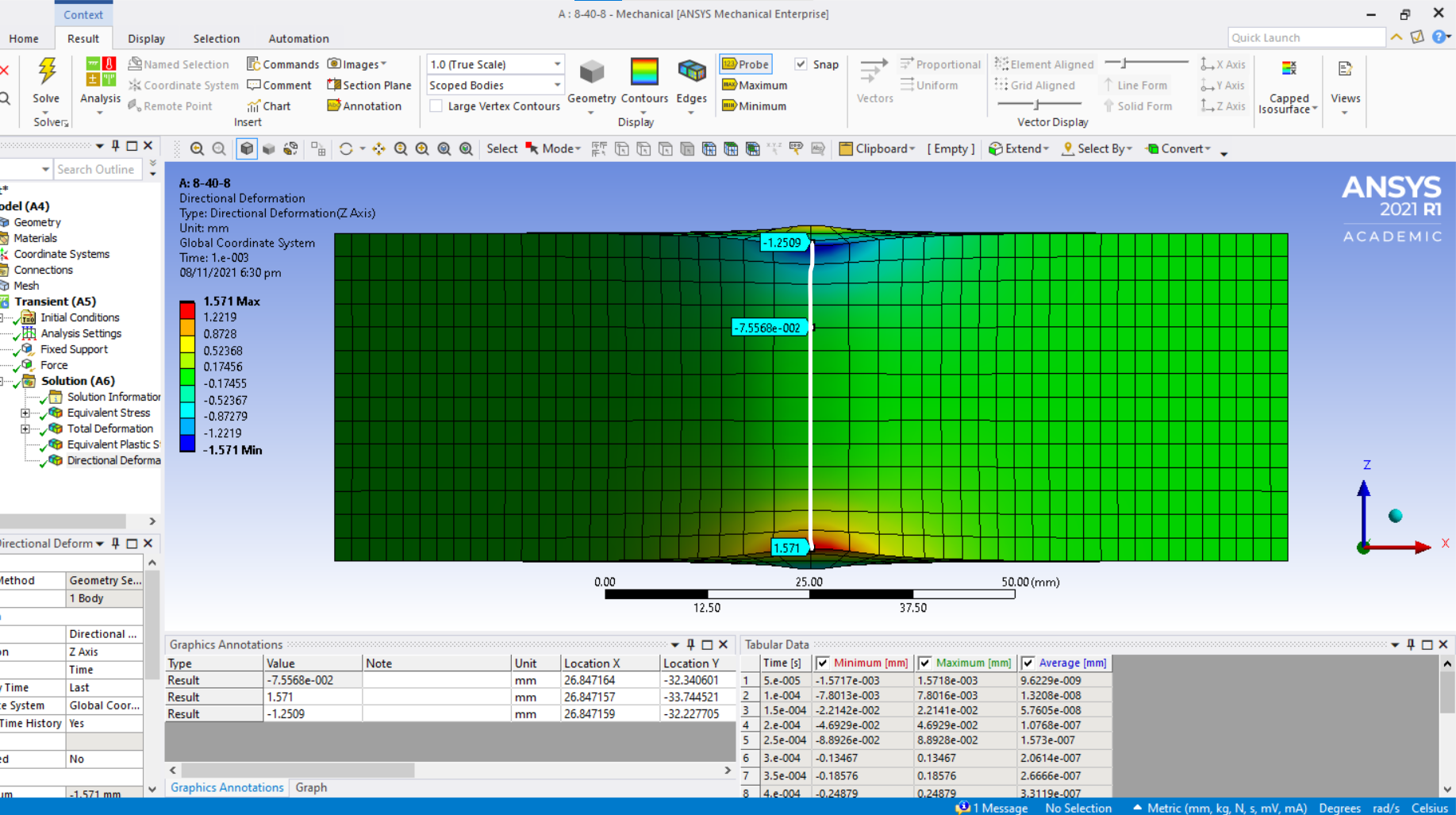Click the Commands insert button
1456x815 pixels.
tap(282, 64)
